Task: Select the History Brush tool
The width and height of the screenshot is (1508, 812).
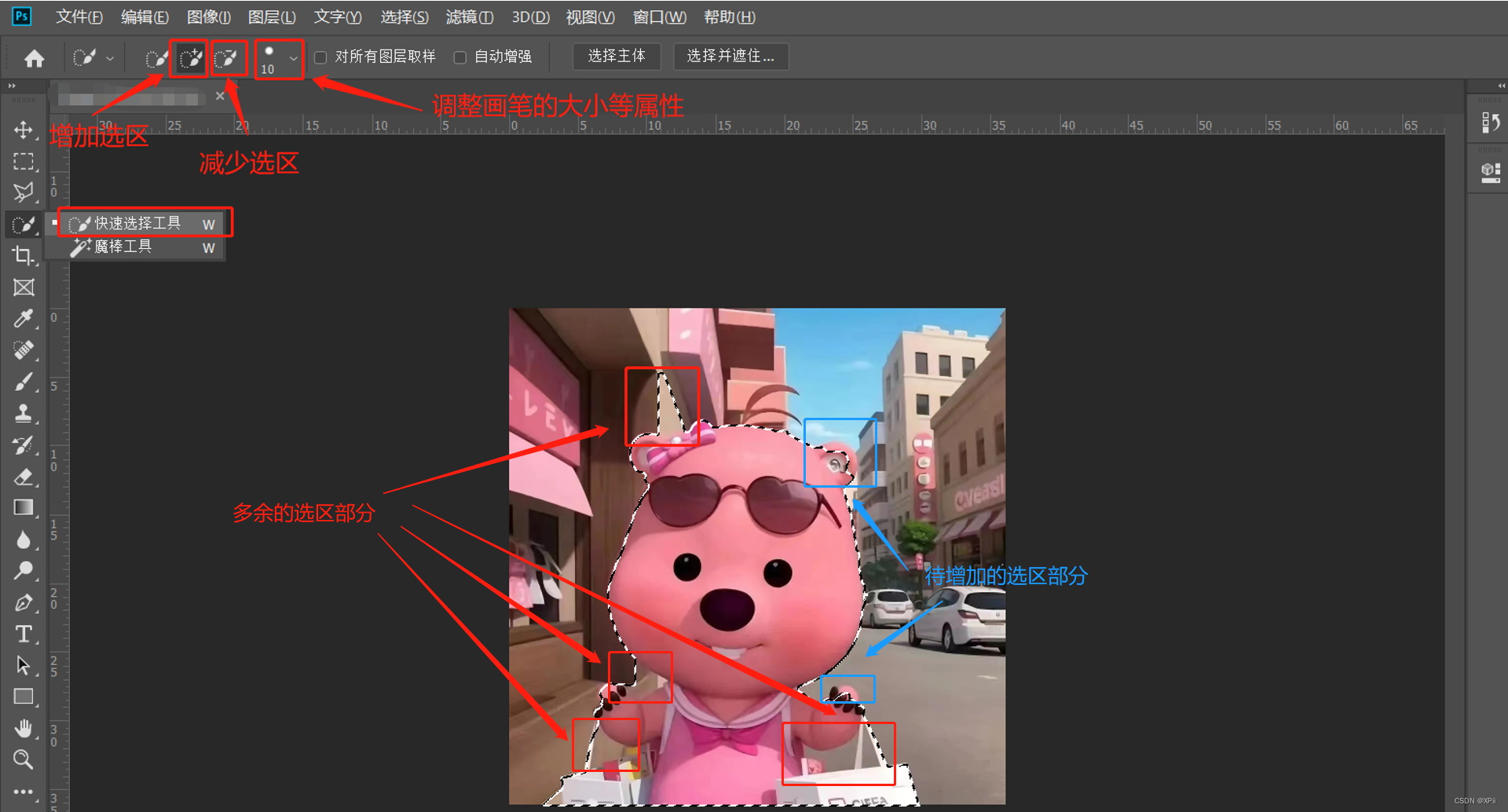Action: coord(24,445)
